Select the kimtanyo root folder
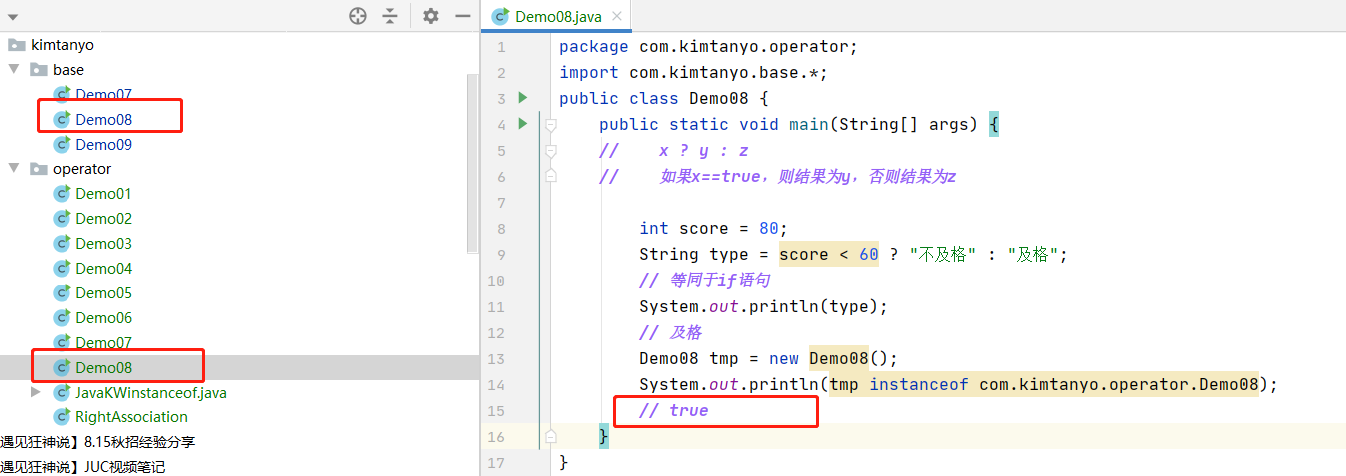This screenshot has width=1346, height=476. (62, 45)
